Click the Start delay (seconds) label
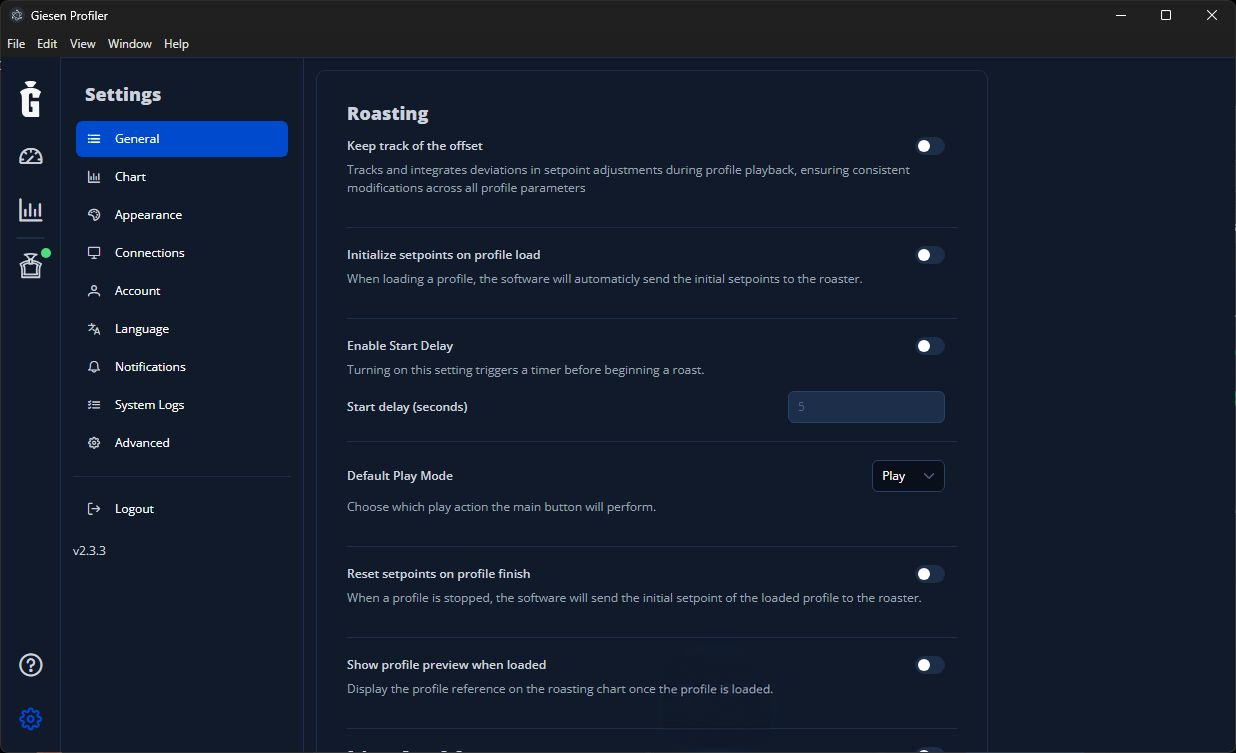 coord(407,407)
